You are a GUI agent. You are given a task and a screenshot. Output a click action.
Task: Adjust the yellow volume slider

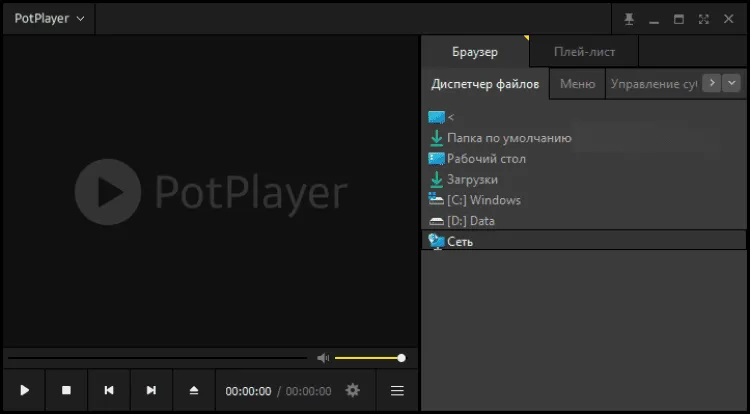tap(370, 358)
